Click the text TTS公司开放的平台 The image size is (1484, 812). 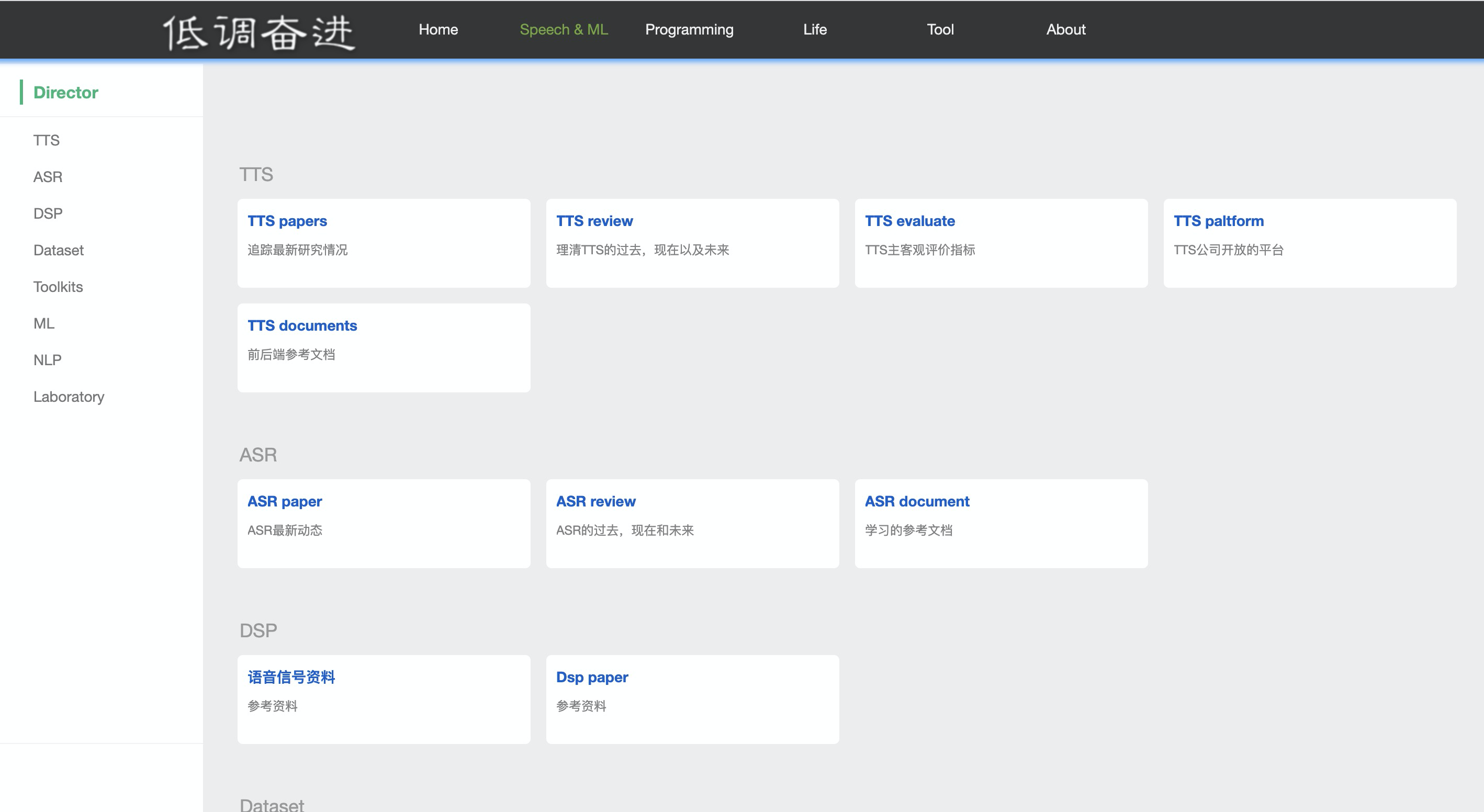tap(1228, 250)
